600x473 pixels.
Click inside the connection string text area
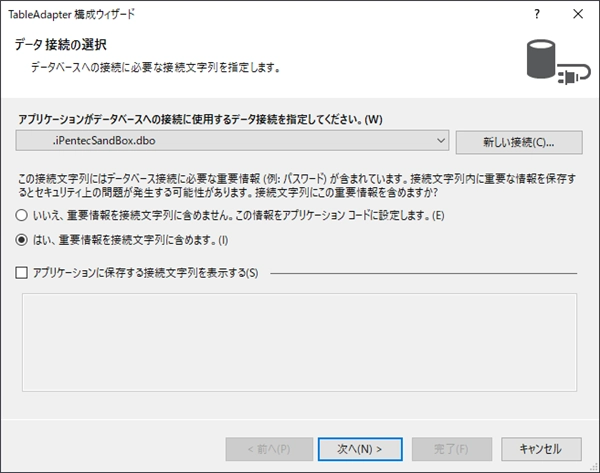coord(299,342)
